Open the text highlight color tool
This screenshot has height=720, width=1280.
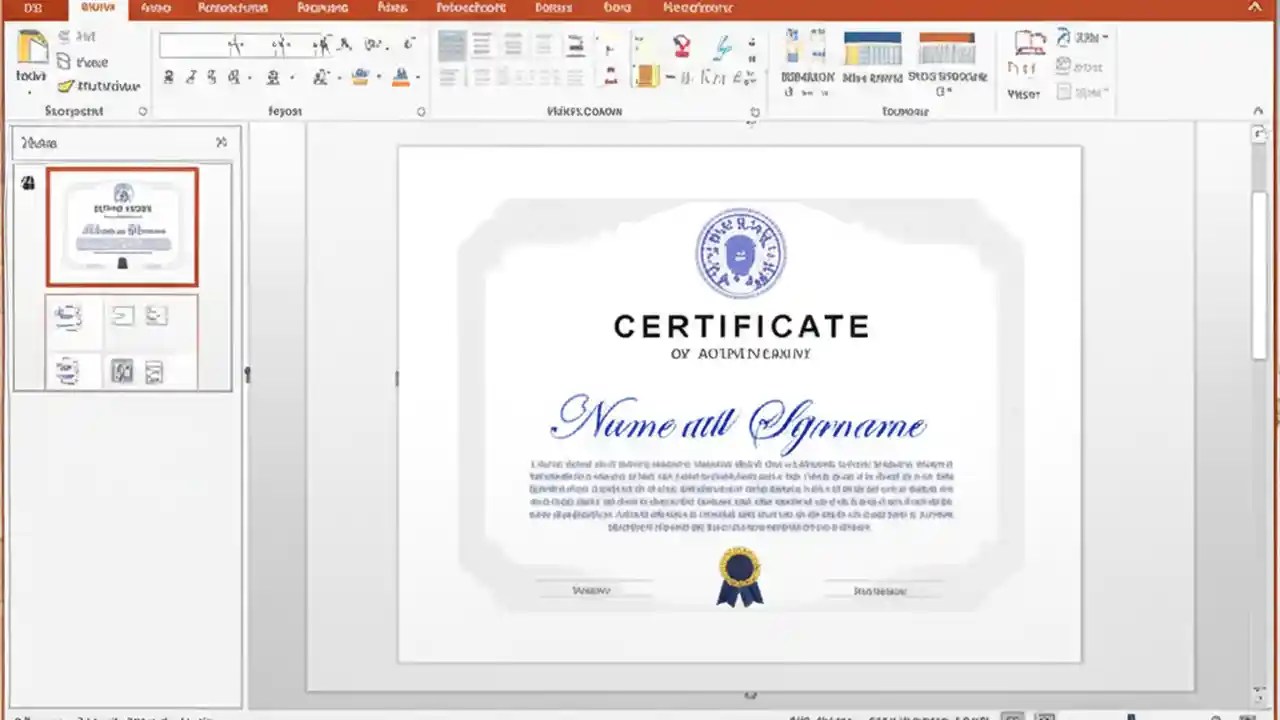[x=358, y=78]
